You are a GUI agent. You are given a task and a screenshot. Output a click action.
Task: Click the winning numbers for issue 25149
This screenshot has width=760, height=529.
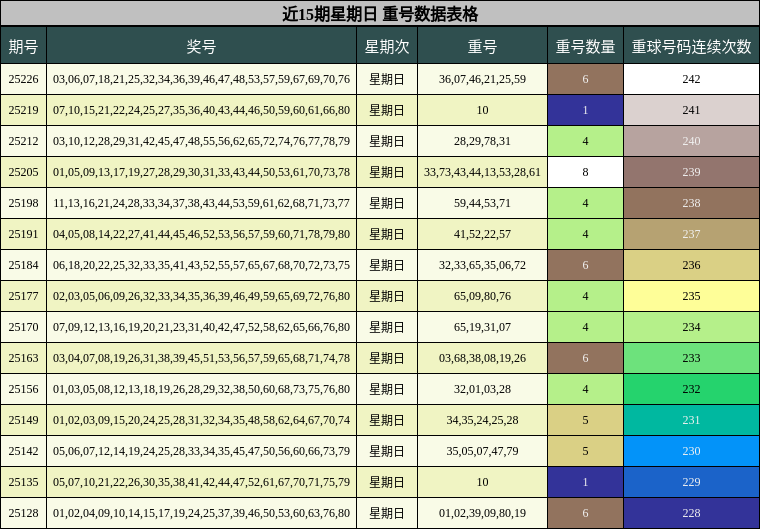[202, 420]
